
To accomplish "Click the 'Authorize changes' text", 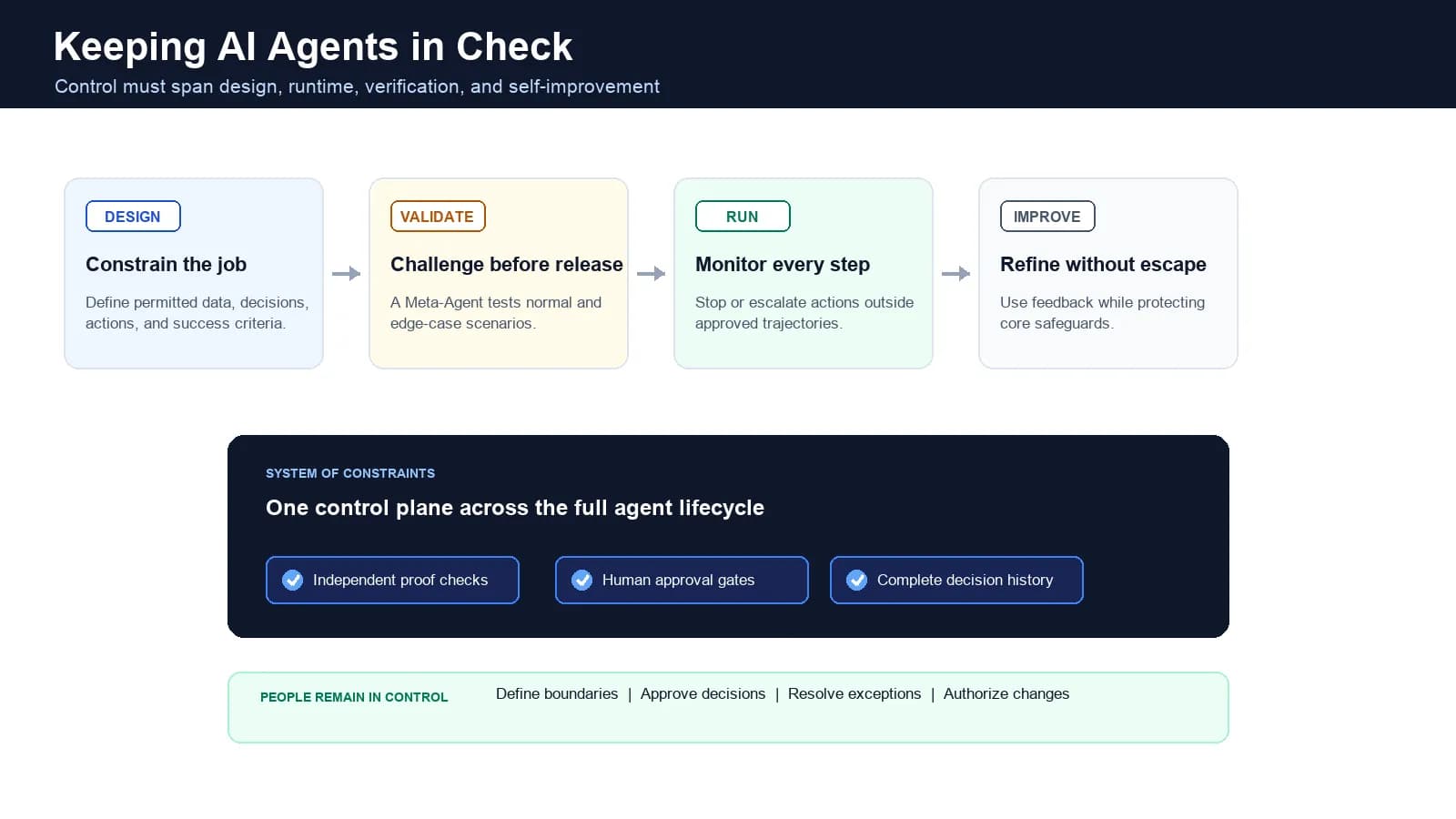I will [x=1006, y=693].
